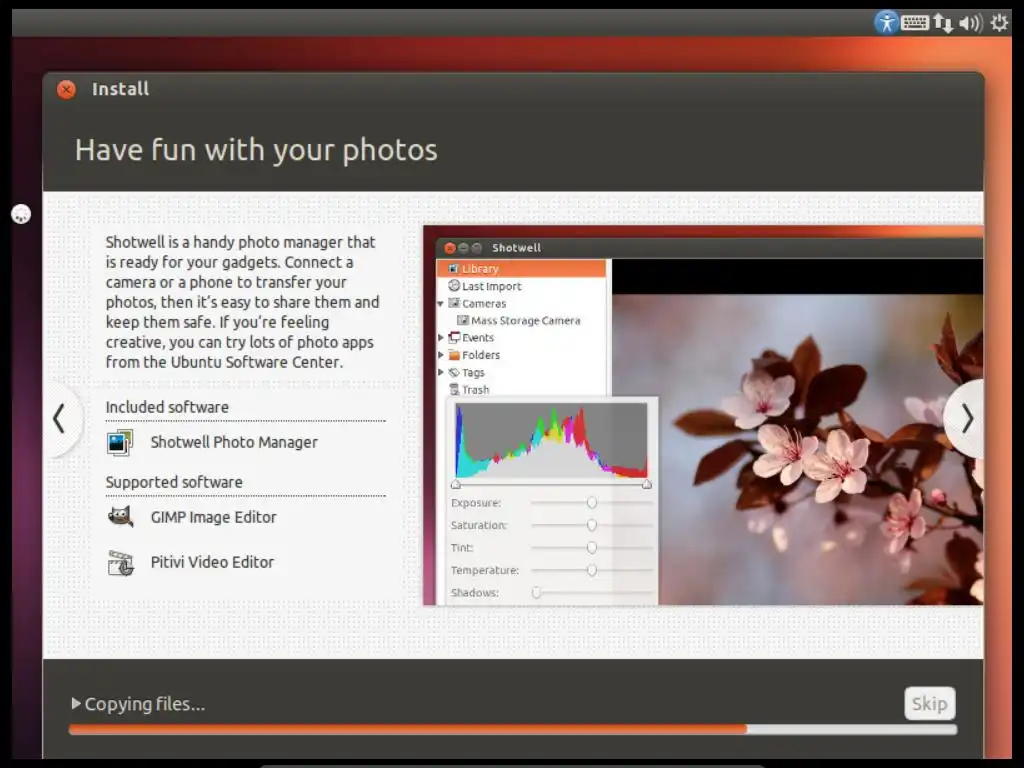1024x768 pixels.
Task: Click the installation progress bar
Action: [513, 729]
